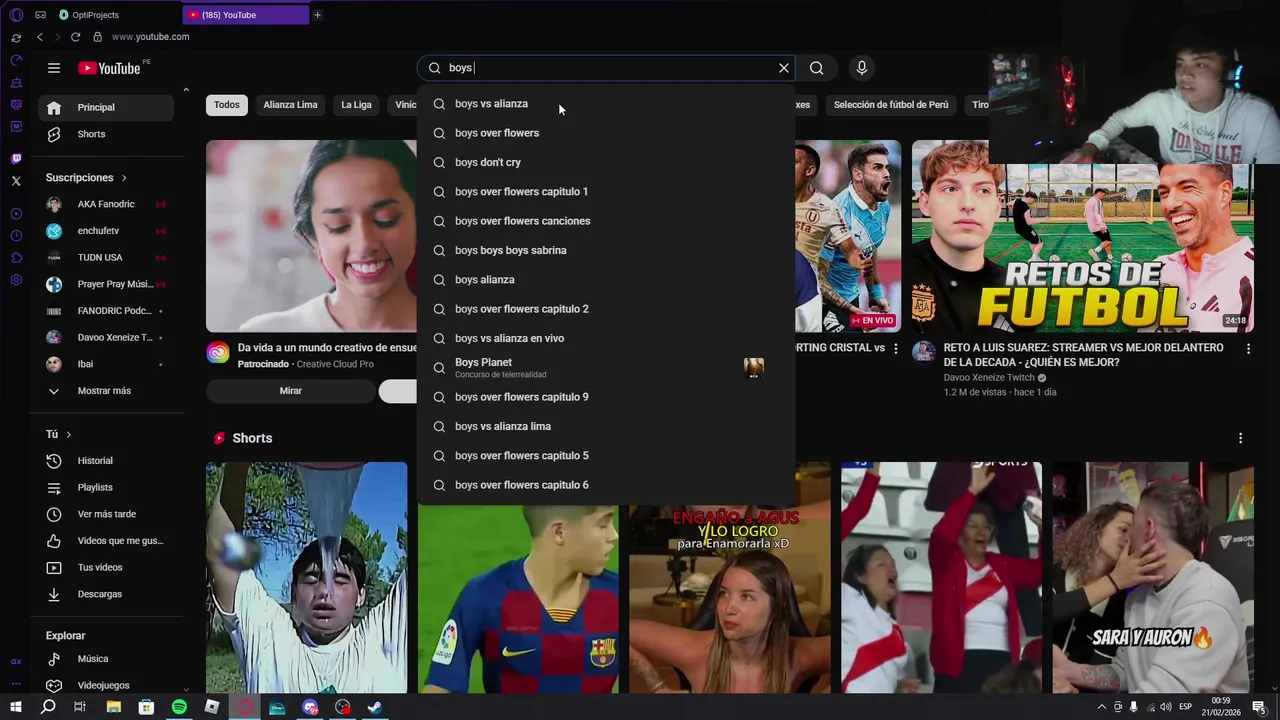Open Ibai channel in sidebar
Screen dimensions: 1280x720
106,364
